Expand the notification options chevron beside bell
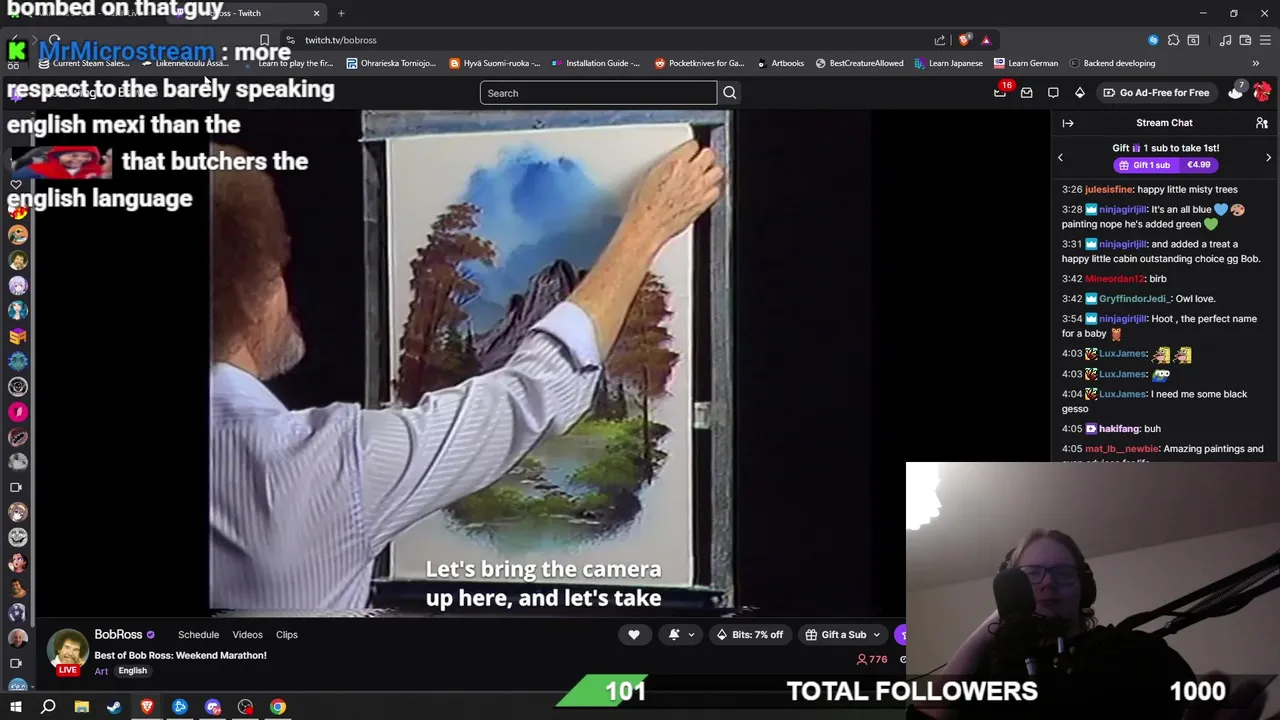The height and width of the screenshot is (720, 1280). (691, 635)
